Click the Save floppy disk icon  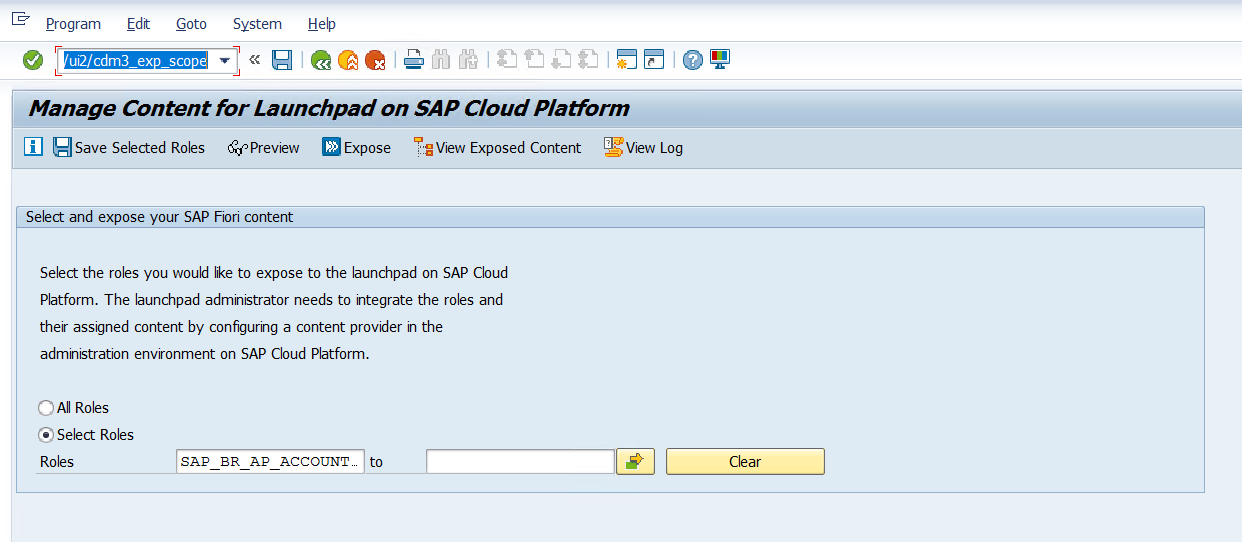click(x=282, y=61)
